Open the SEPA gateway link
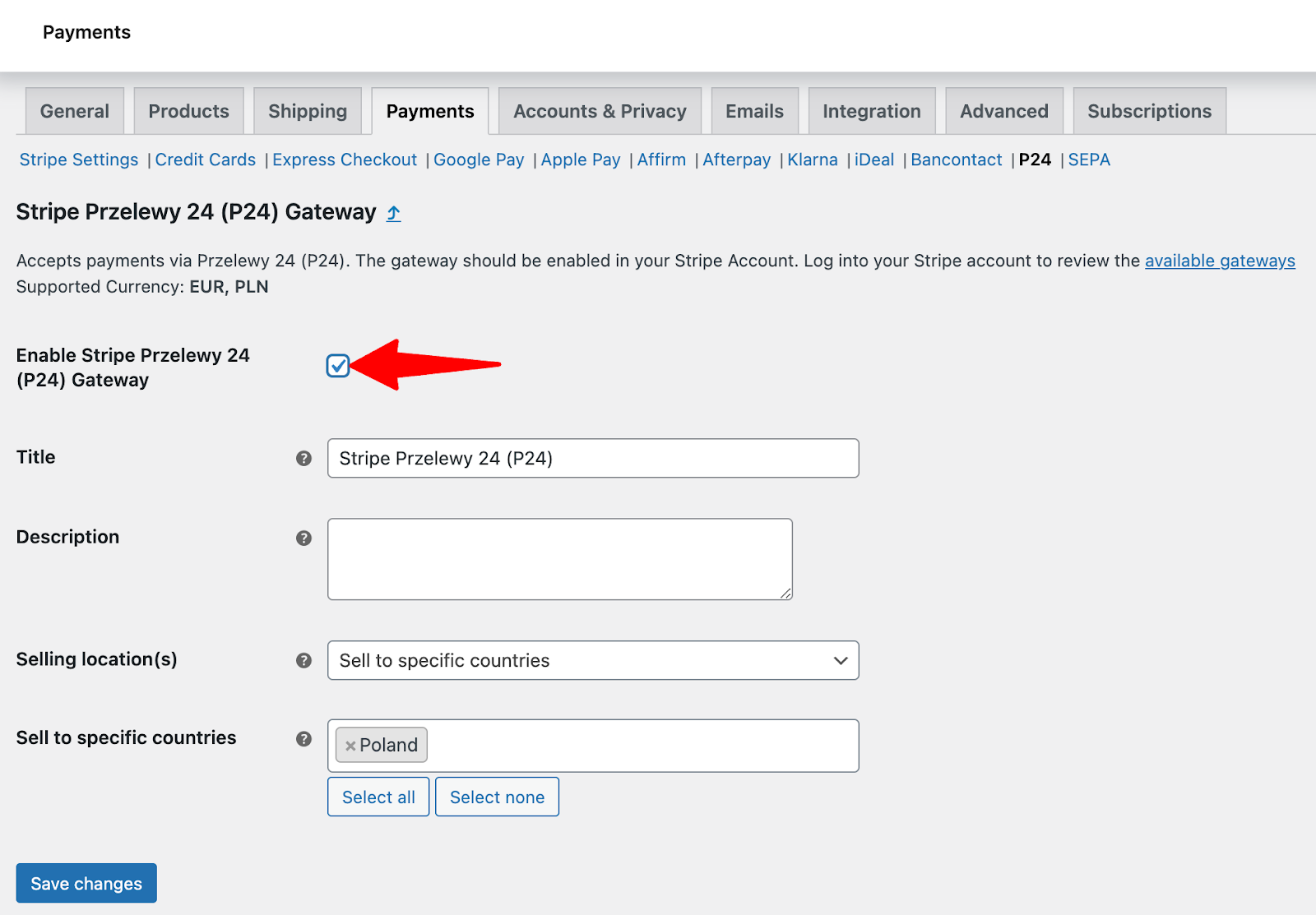Viewport: 1316px width, 915px height. 1089,159
